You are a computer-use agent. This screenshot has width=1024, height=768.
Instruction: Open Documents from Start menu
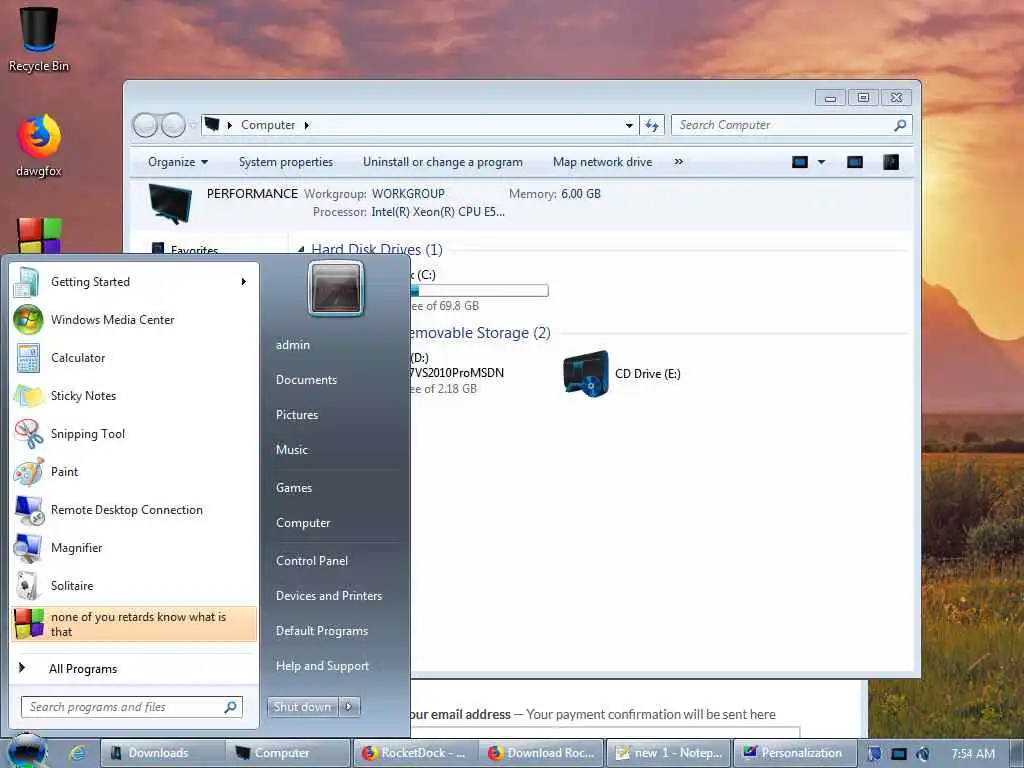306,380
